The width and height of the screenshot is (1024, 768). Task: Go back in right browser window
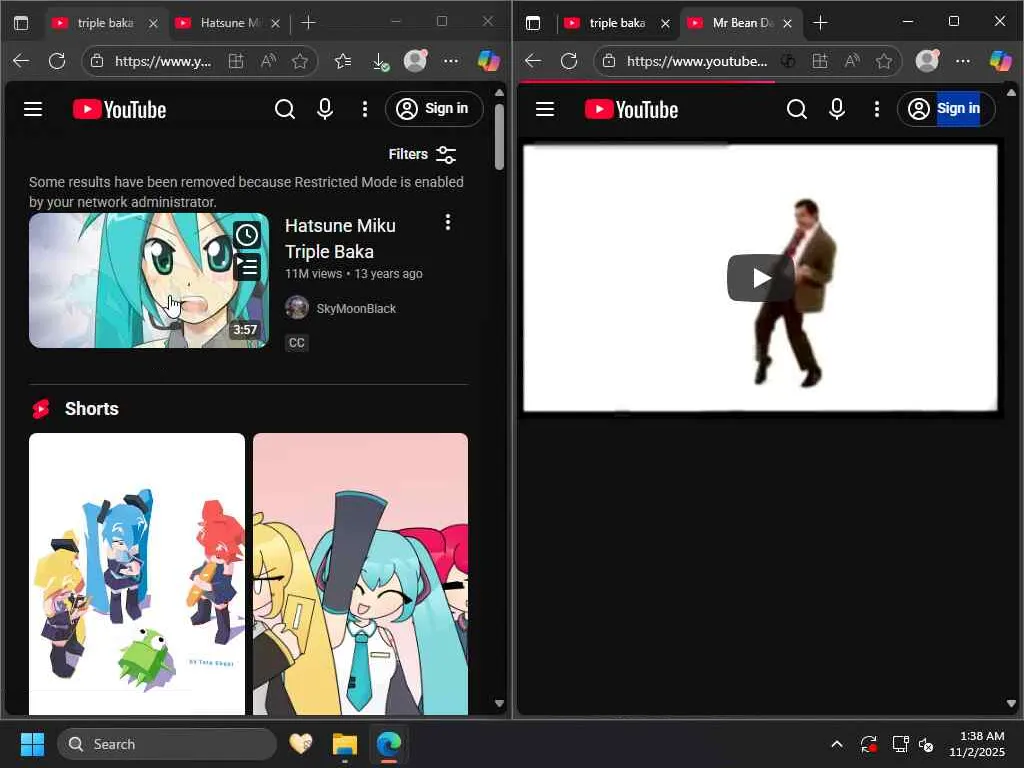pyautogui.click(x=533, y=61)
